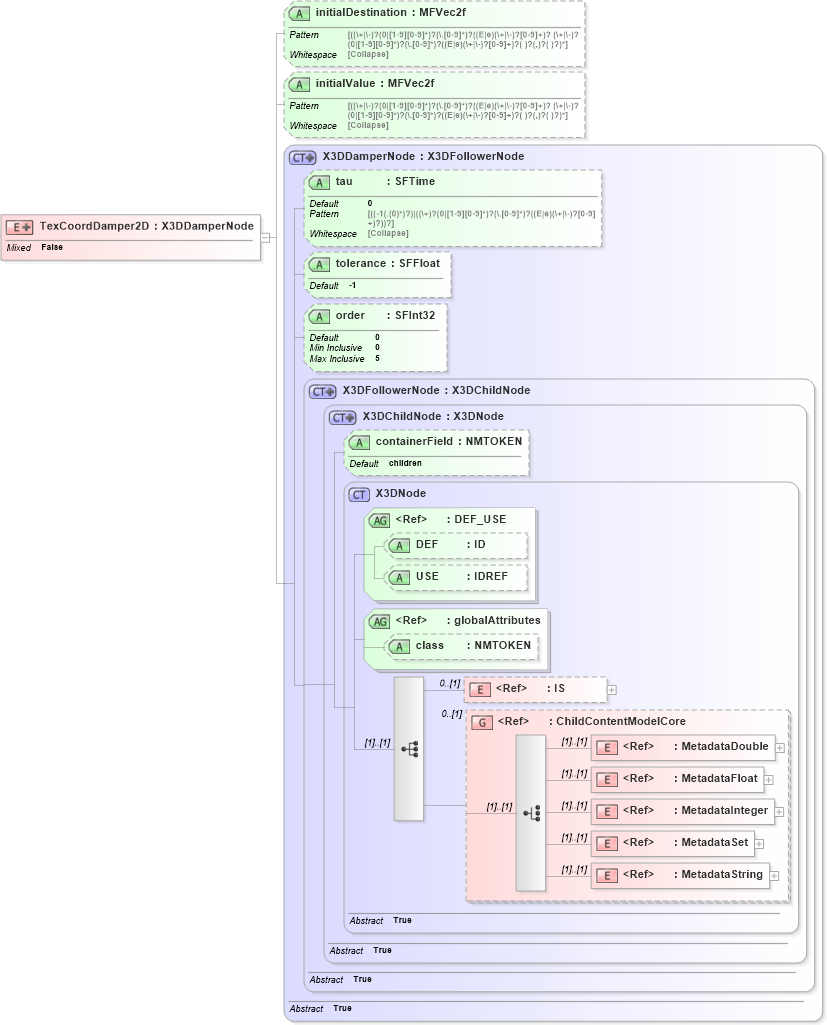Select X3DChildNode : X3DNode header

433,416
